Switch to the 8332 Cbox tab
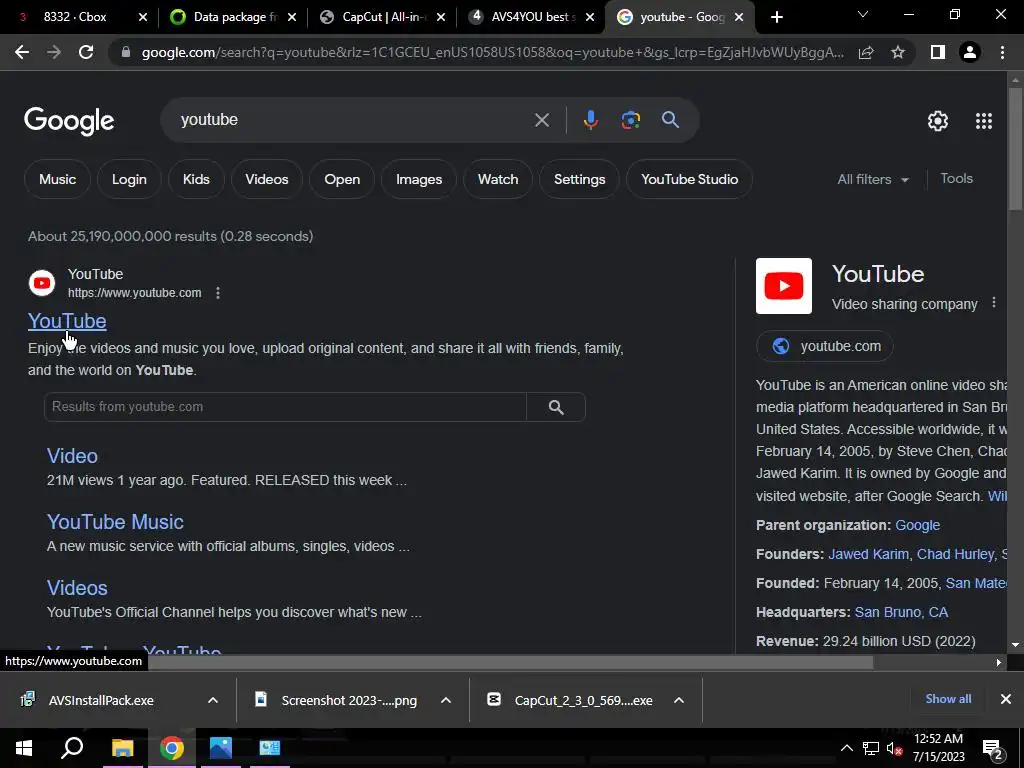The image size is (1024, 768). tap(76, 17)
